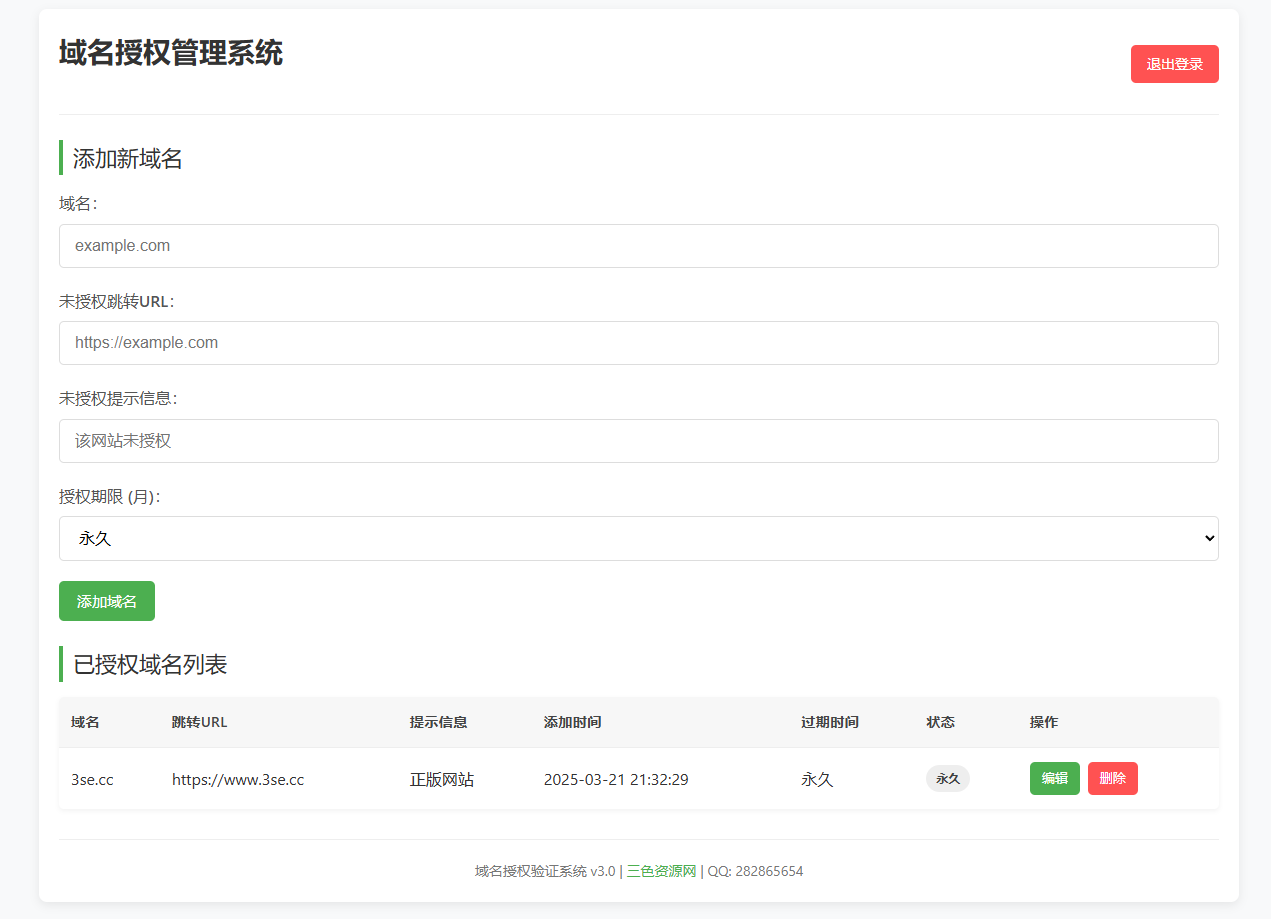Select the https://www.3se.cc URL cell
The width and height of the screenshot is (1271, 919).
[x=238, y=780]
